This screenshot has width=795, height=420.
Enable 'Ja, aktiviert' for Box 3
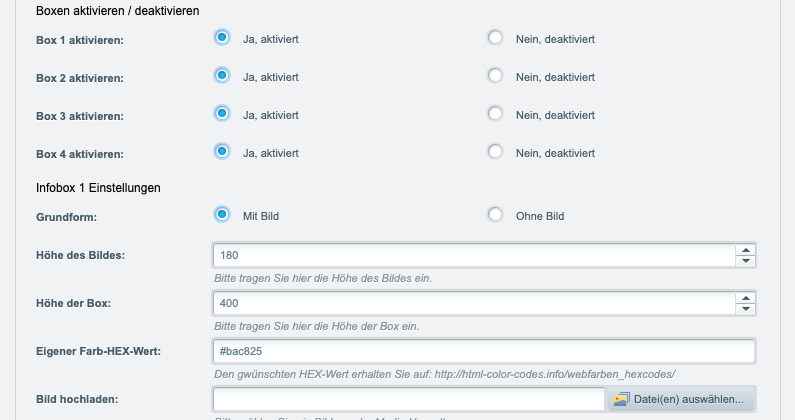(222, 114)
